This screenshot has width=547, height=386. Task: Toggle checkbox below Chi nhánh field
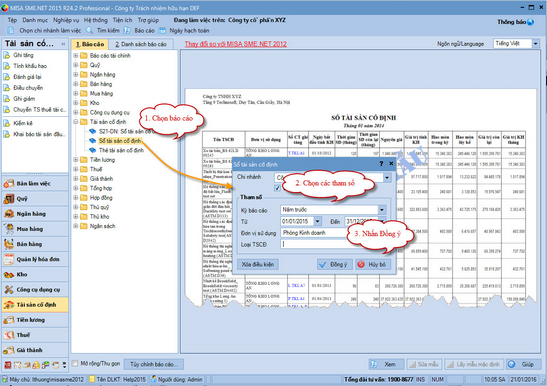pos(277,188)
